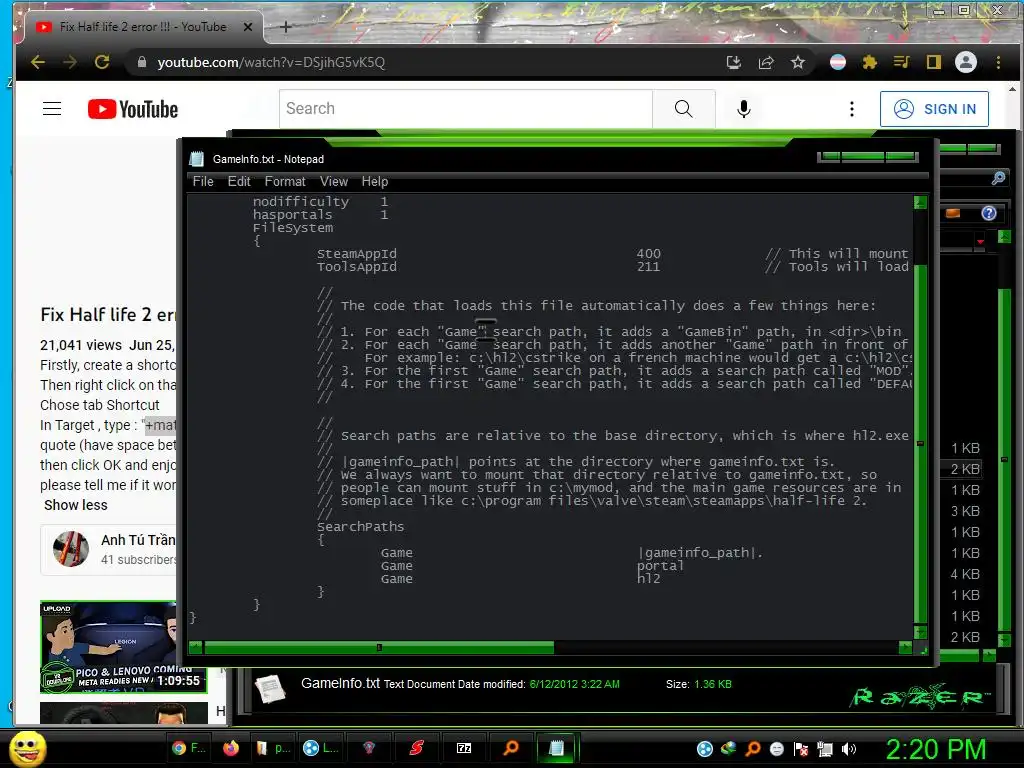Open PICO & LENOVO video thumbnail
Image resolution: width=1024 pixels, height=768 pixels.
(123, 647)
